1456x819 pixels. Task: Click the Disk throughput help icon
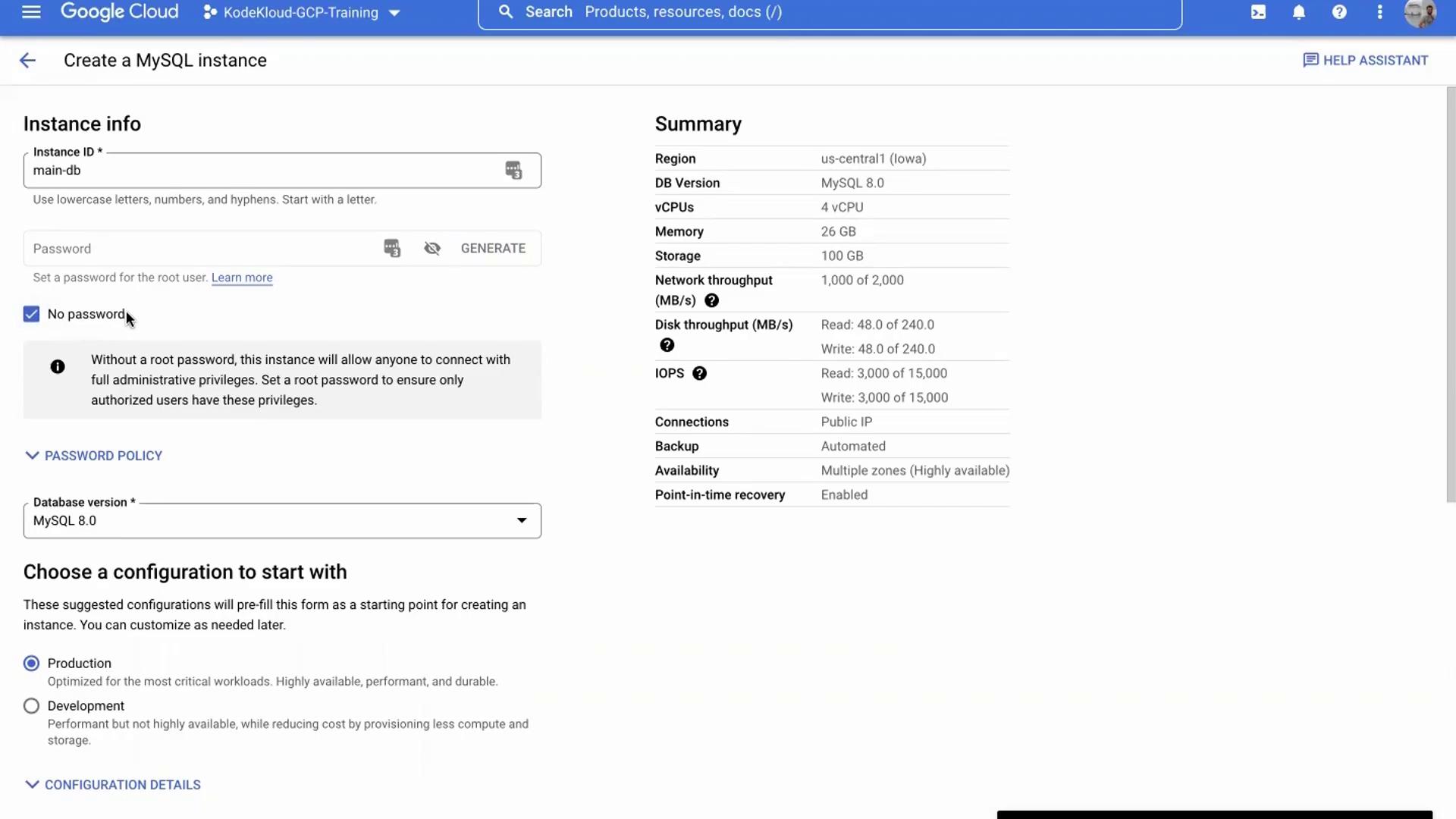pyautogui.click(x=667, y=345)
